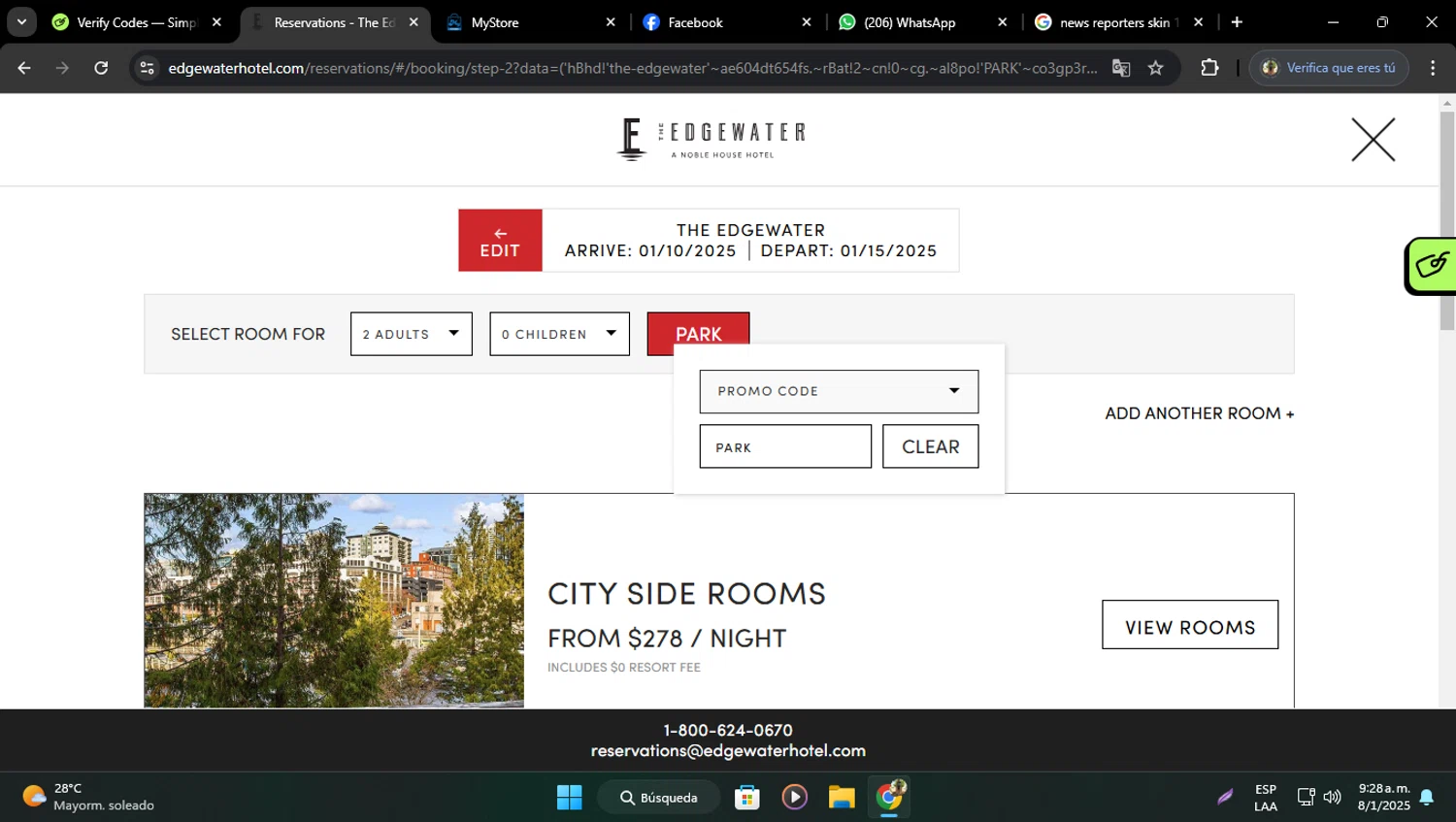
Task: Click the Chrome taskbar icon
Action: (889, 797)
